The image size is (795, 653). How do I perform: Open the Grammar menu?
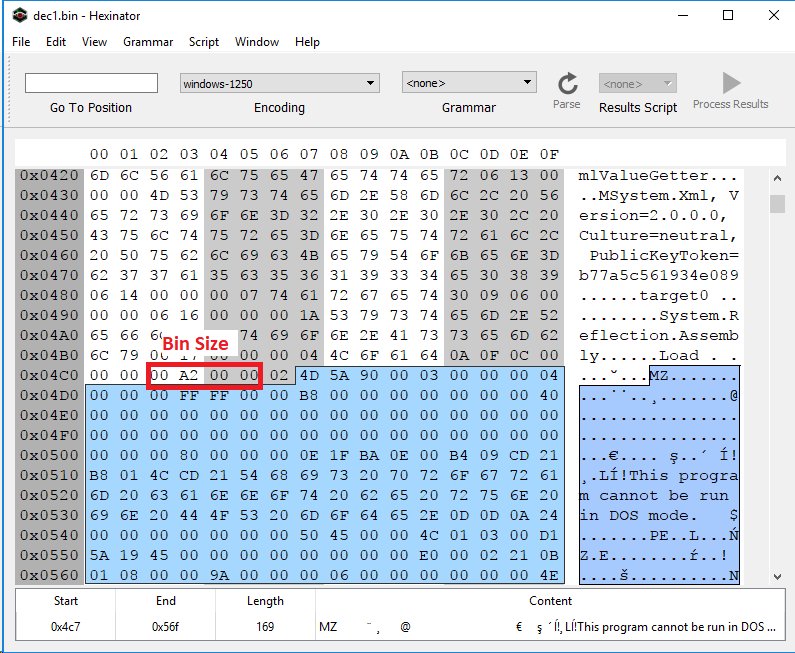click(x=148, y=42)
